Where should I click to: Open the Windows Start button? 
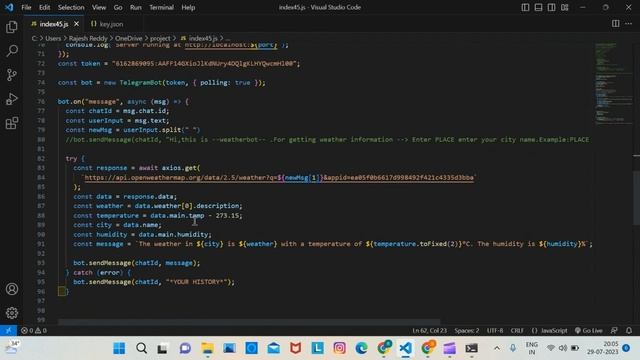(x=119, y=348)
